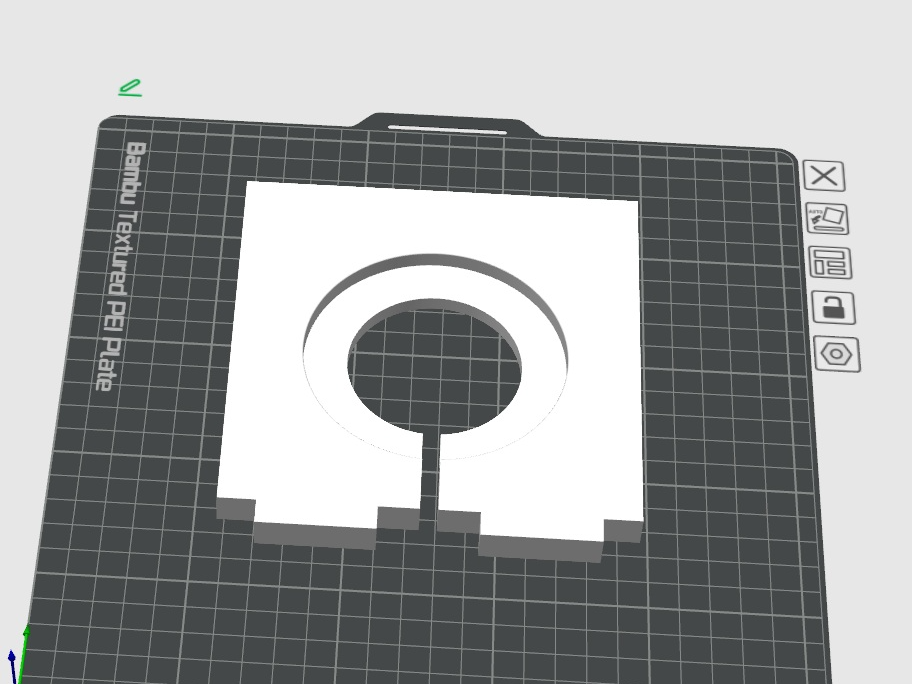Click the small gray tab at far-right corner

click(x=623, y=531)
